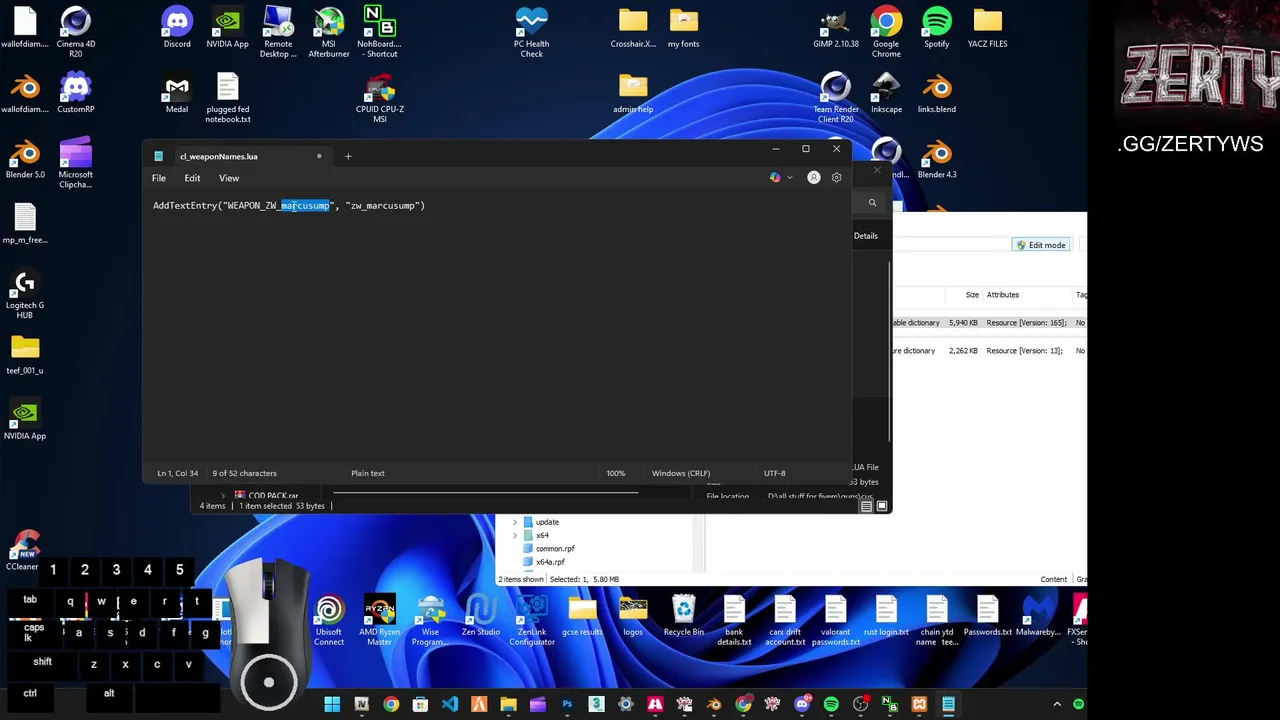Expand the update folder in OpenIV tree
The width and height of the screenshot is (1280, 720).
click(x=515, y=522)
